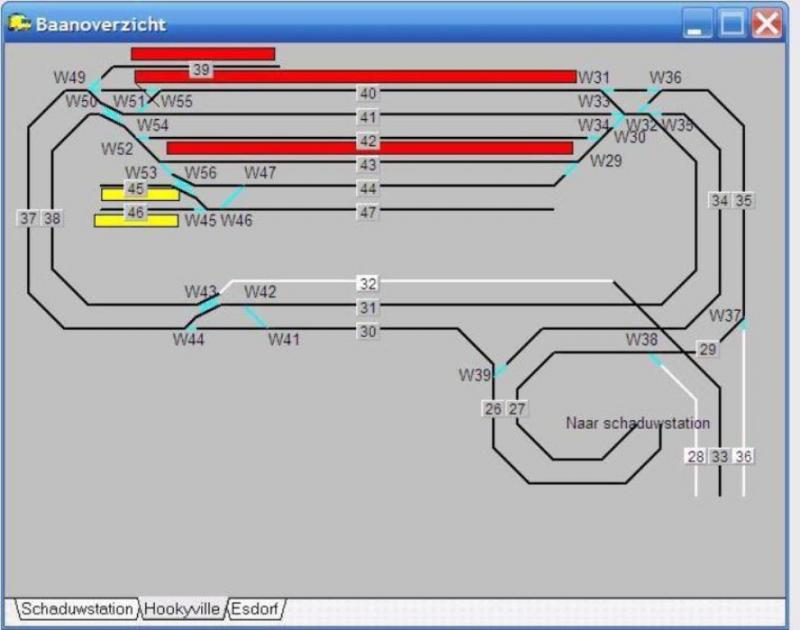800x630 pixels.
Task: Click the short red platform bar above block 39
Action: coord(203,54)
